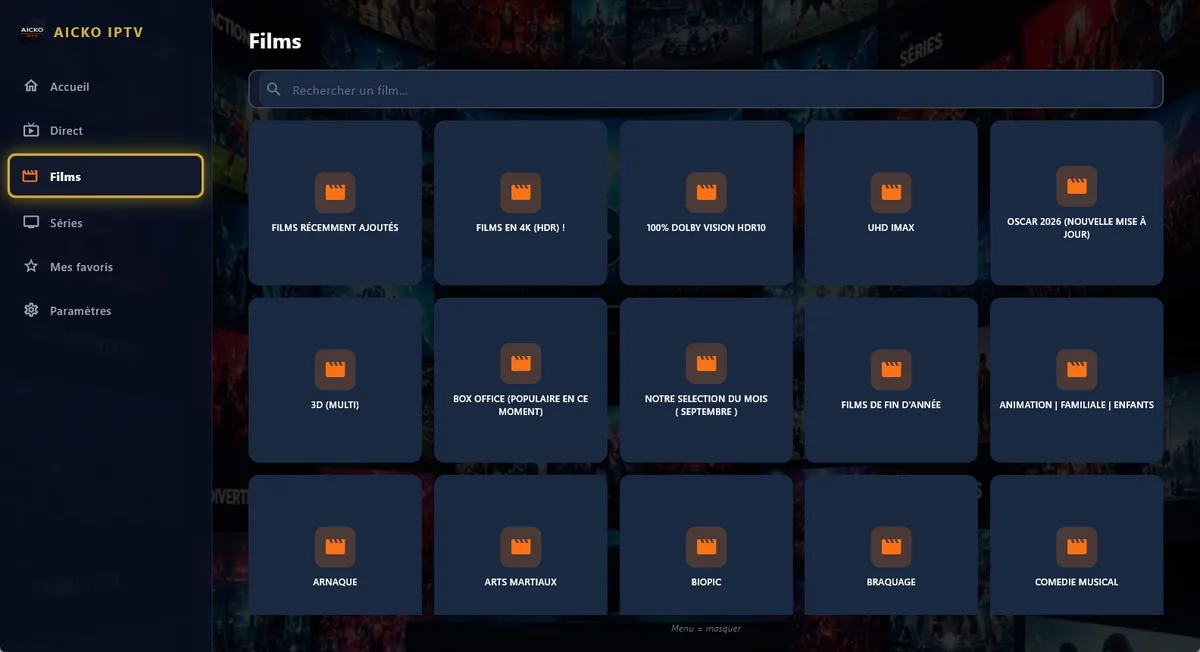Click the clapperboard icon of Comedie Musical
Viewport: 1200px width, 652px height.
click(x=1077, y=547)
